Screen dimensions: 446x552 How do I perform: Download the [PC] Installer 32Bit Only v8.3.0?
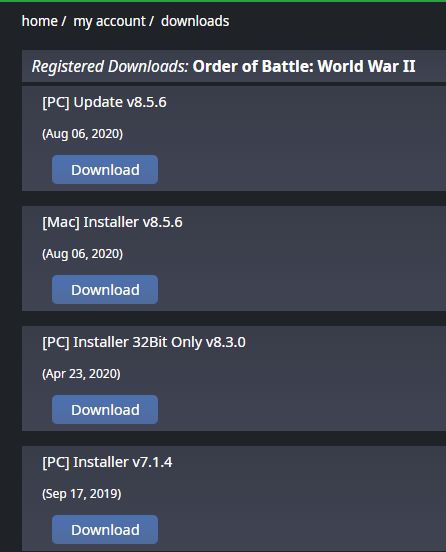click(x=105, y=410)
